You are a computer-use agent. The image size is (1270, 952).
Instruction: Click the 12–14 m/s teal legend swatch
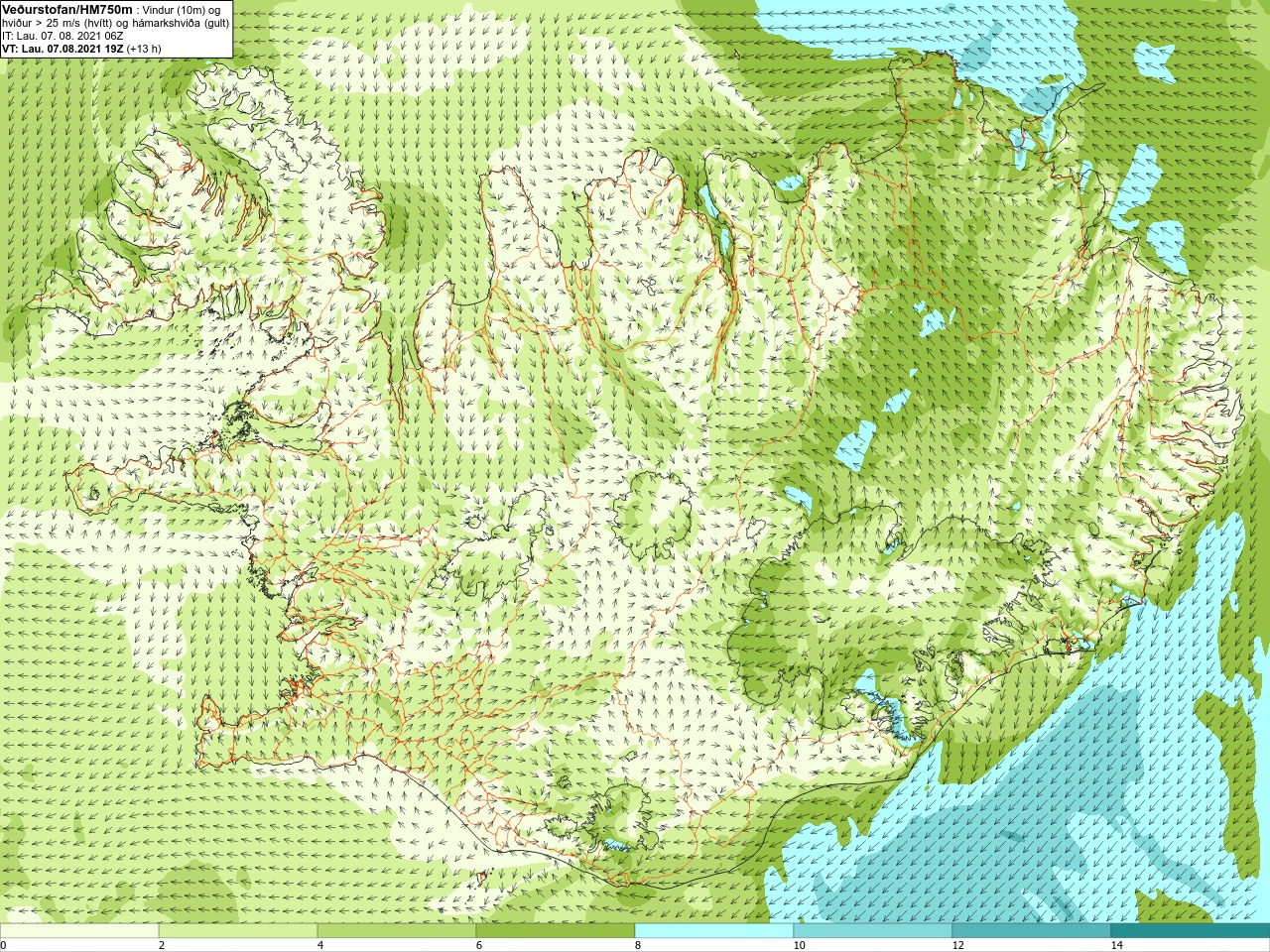click(1032, 931)
